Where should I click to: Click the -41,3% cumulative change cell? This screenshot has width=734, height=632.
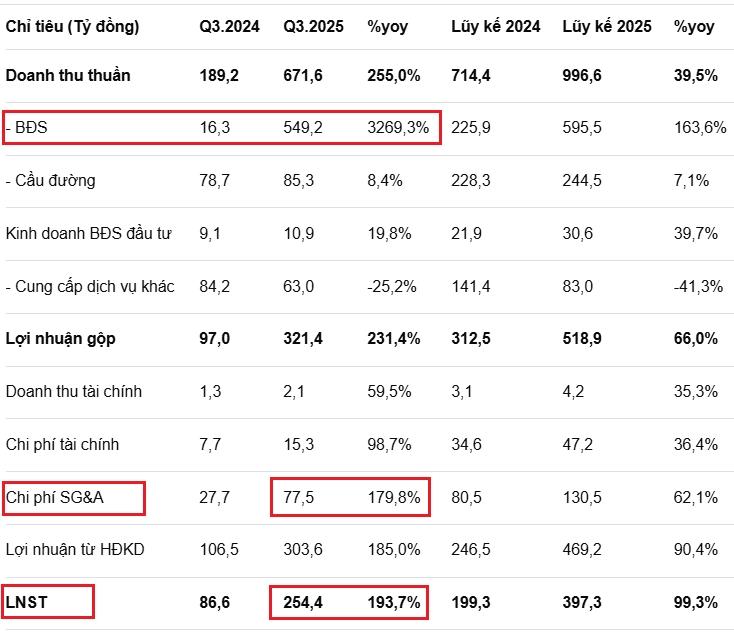coord(697,287)
